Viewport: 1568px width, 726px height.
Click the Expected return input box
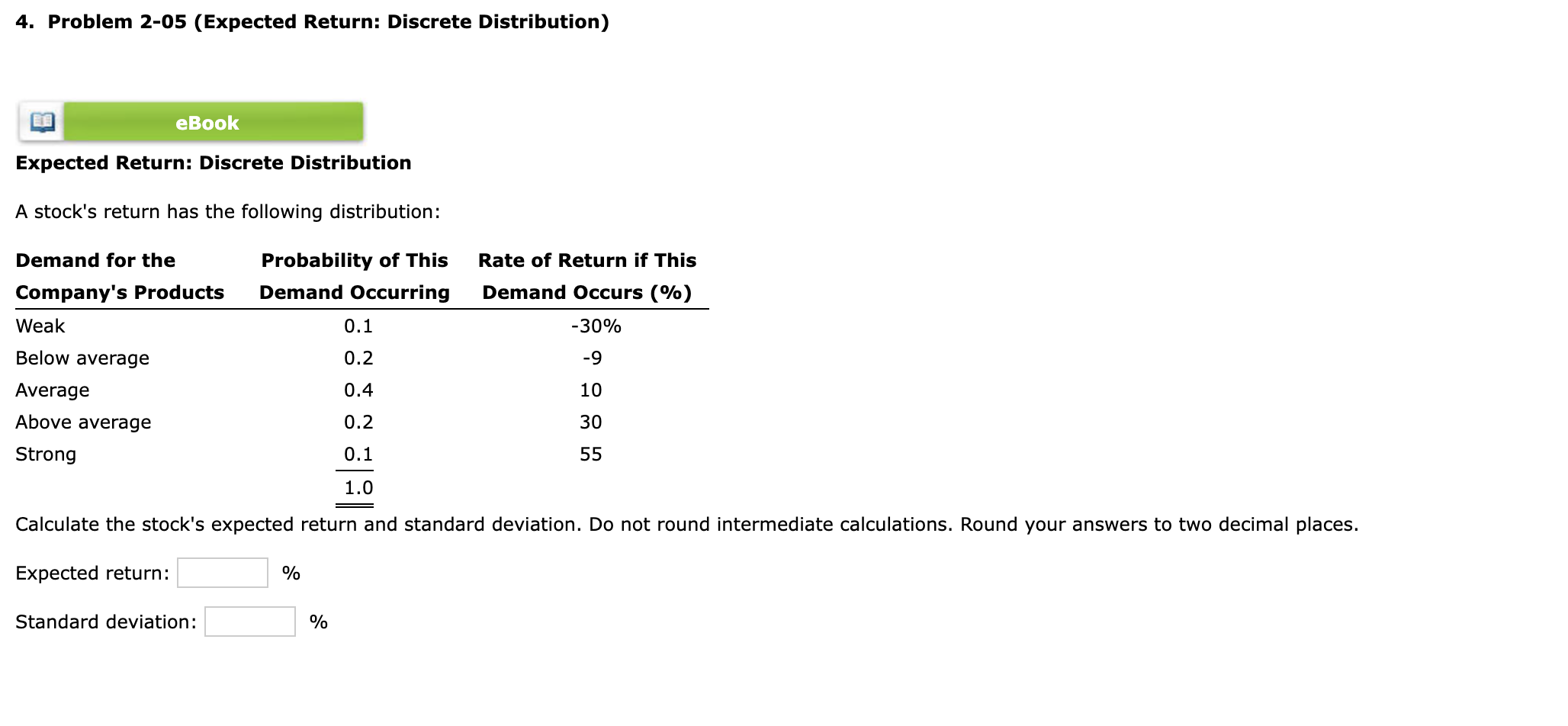[222, 572]
